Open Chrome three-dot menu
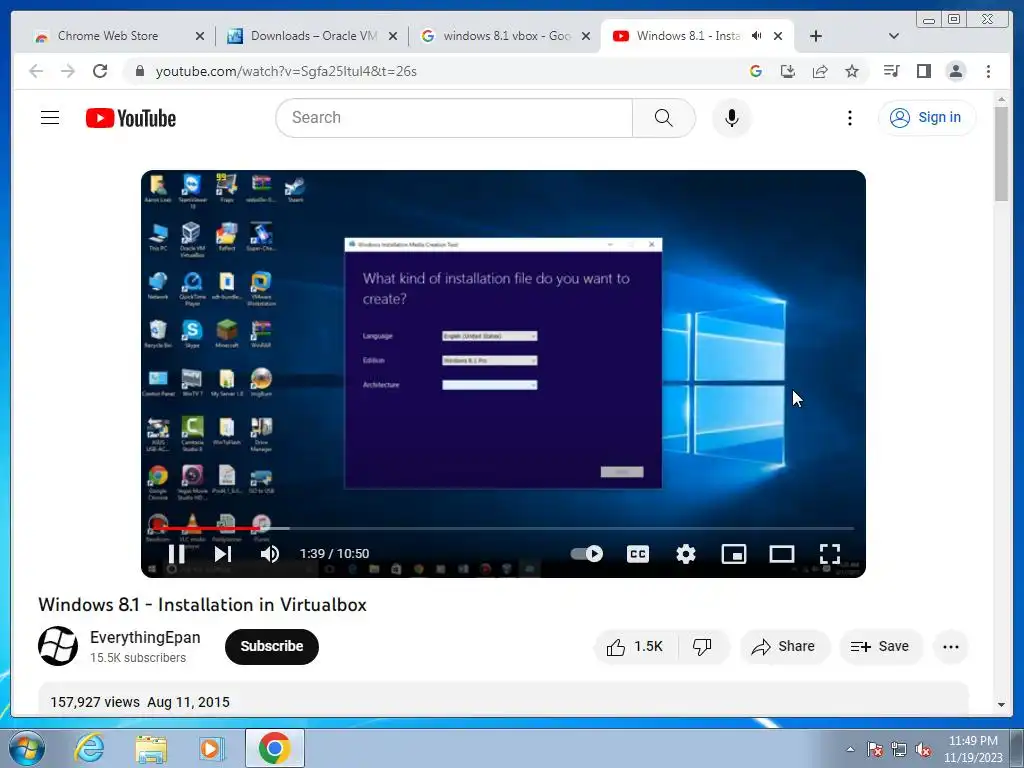Screen dimensions: 1024x768 [x=988, y=71]
